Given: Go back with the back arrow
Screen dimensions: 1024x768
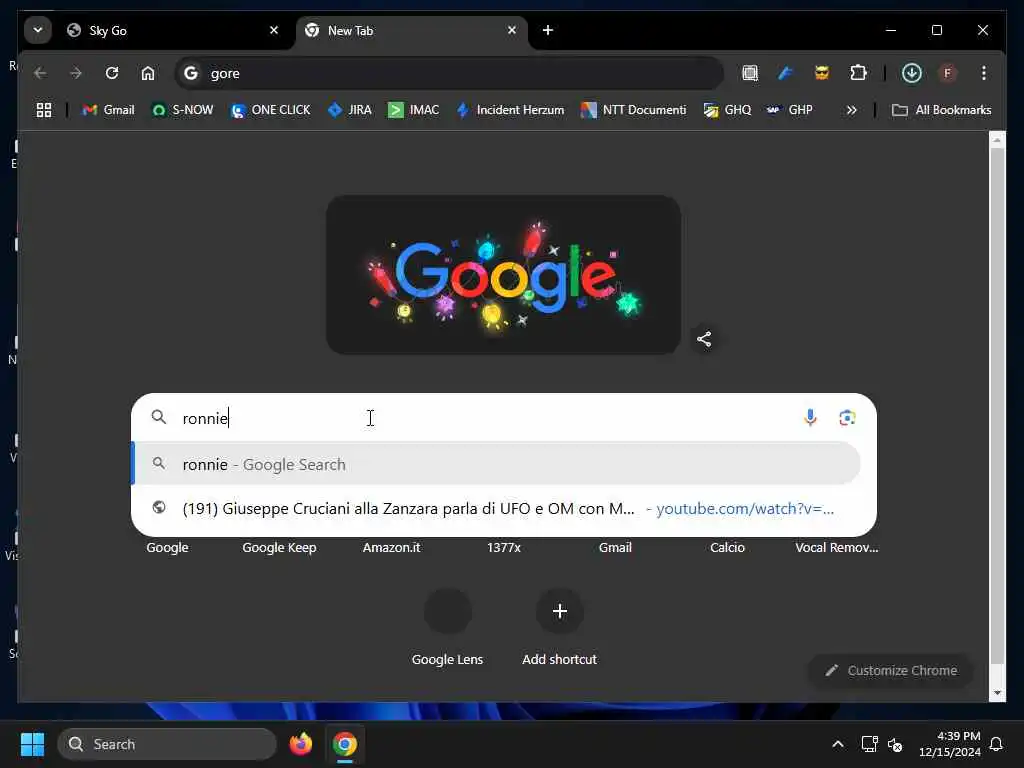Looking at the screenshot, I should coord(40,73).
